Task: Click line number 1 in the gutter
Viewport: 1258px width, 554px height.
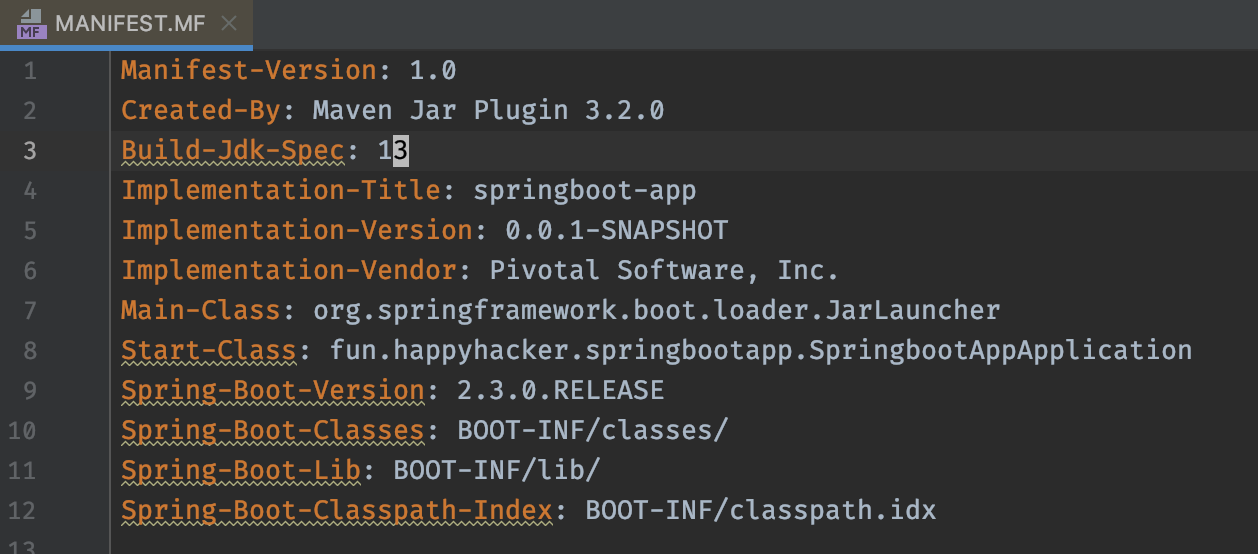Action: pos(29,70)
